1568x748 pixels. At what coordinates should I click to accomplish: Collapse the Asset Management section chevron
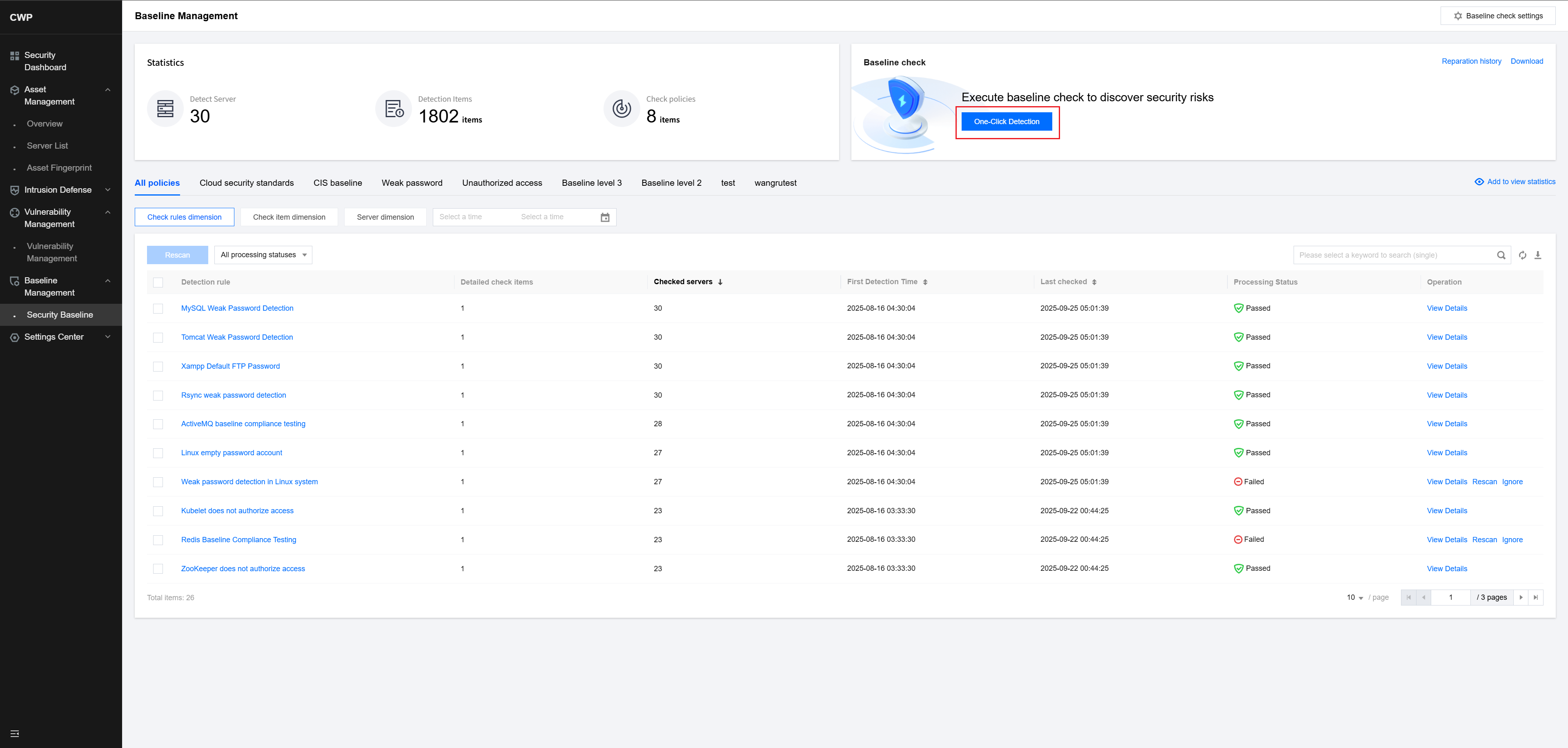pos(108,90)
